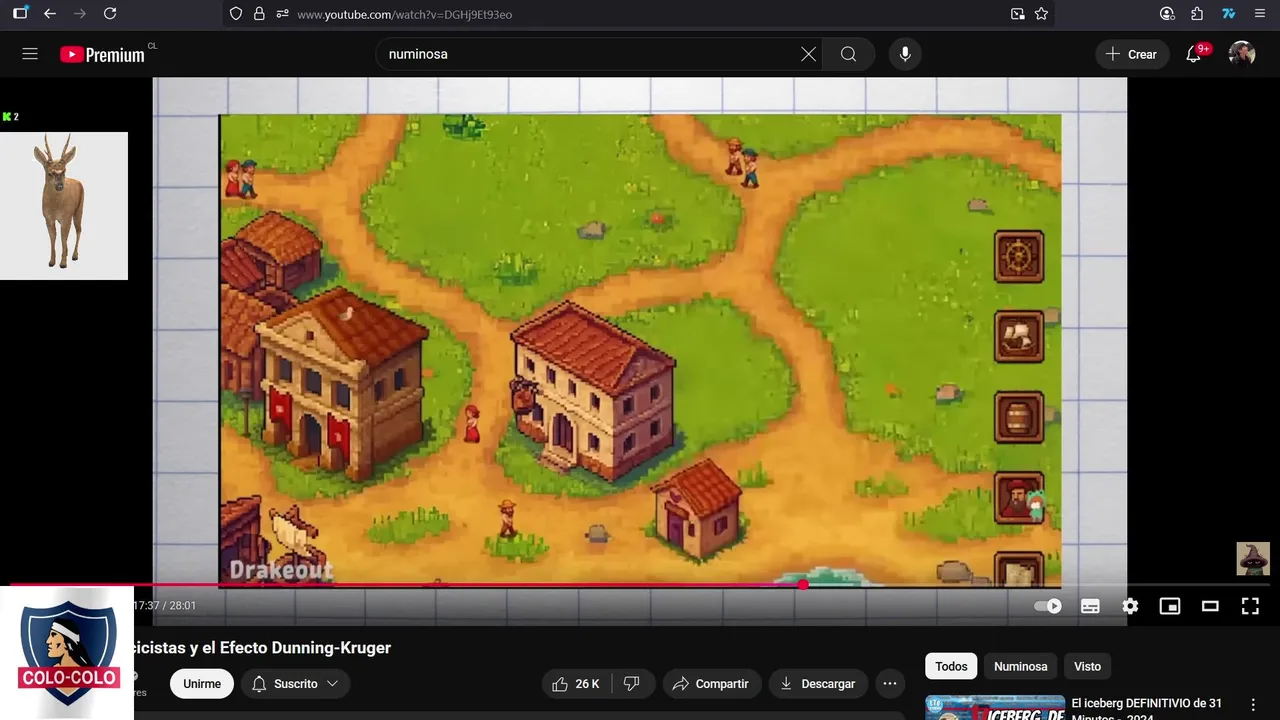
Task: Click the address bar URL
Action: [x=404, y=14]
